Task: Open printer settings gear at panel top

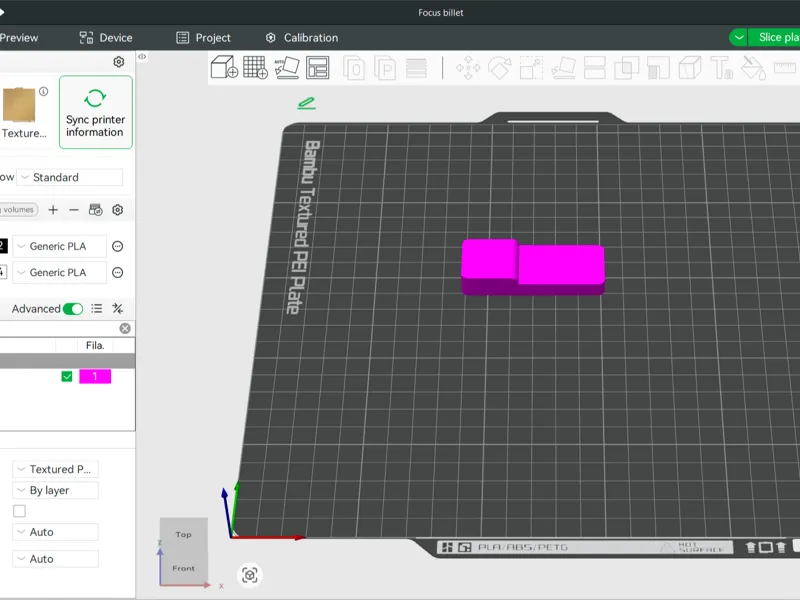Action: [118, 62]
